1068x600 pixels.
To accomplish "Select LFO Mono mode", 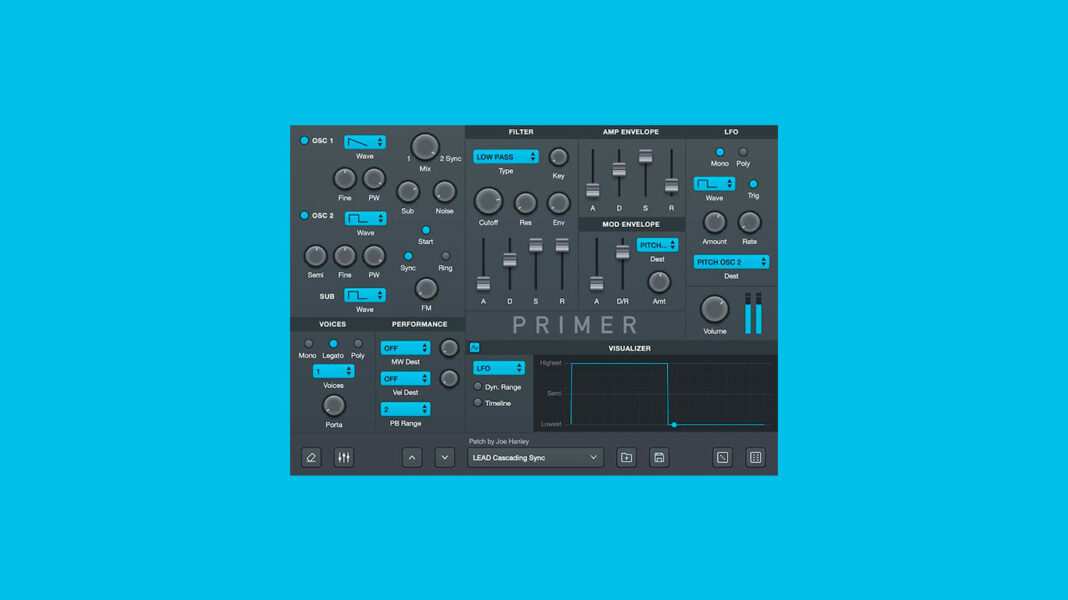I will tap(720, 152).
